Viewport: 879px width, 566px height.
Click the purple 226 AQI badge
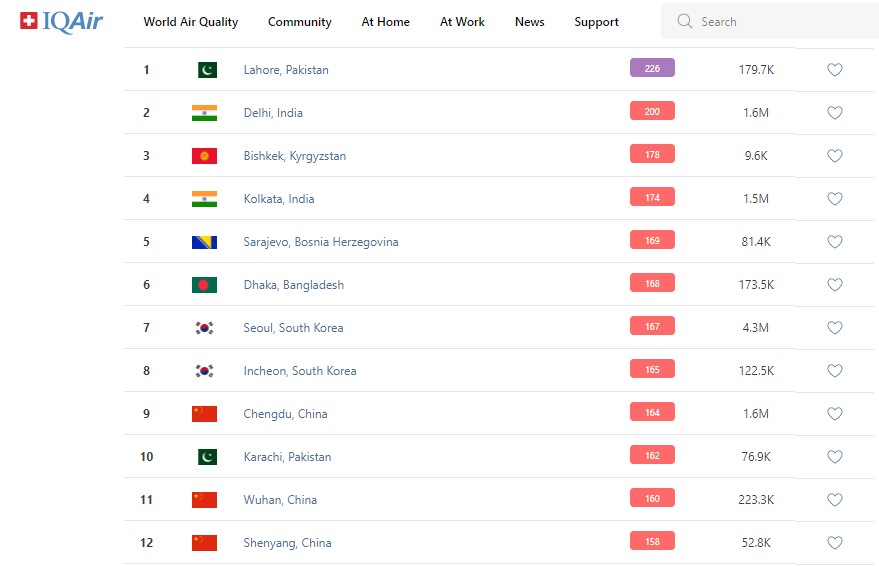click(652, 68)
